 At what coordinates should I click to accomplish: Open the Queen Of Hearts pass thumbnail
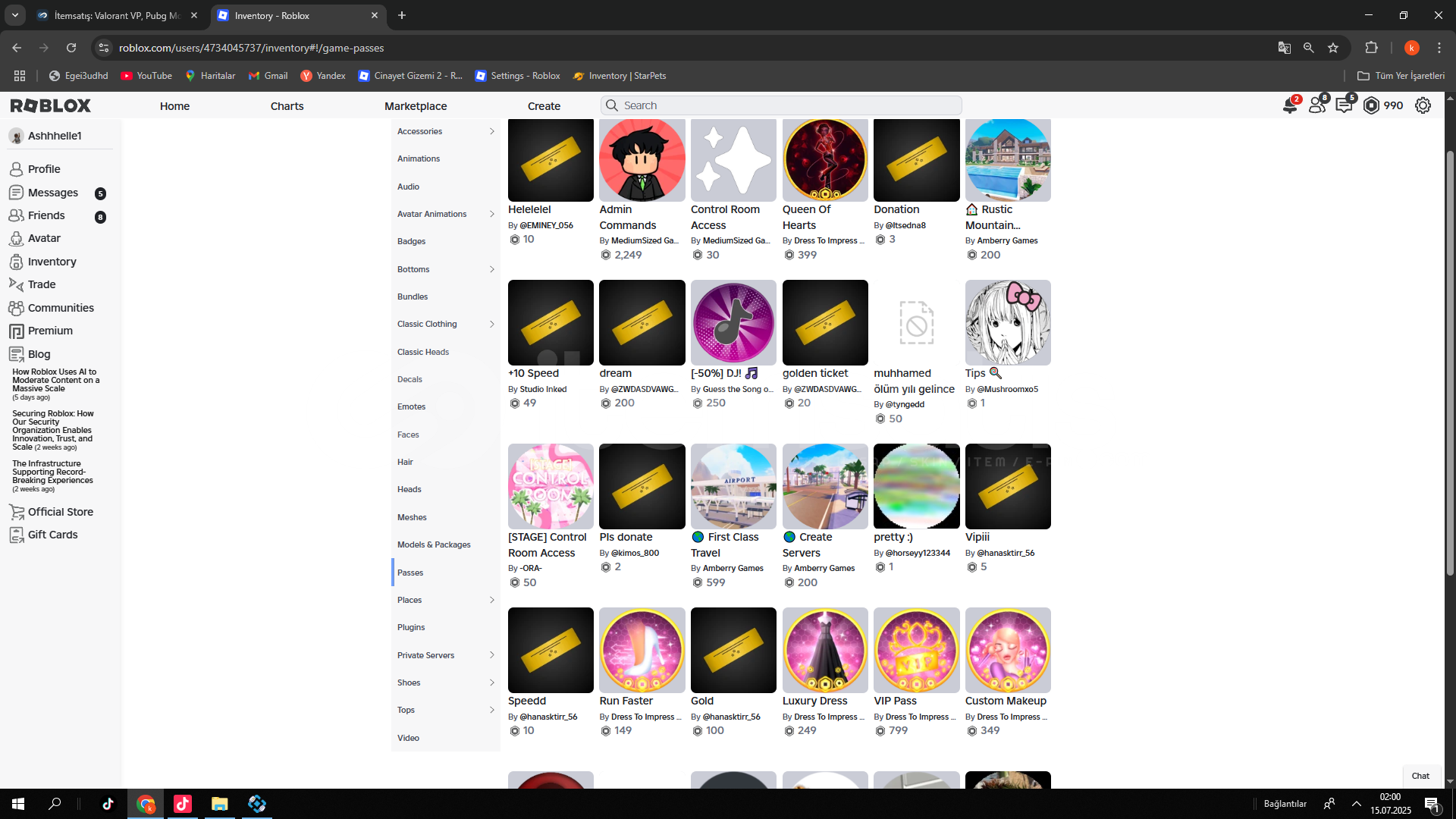point(825,159)
